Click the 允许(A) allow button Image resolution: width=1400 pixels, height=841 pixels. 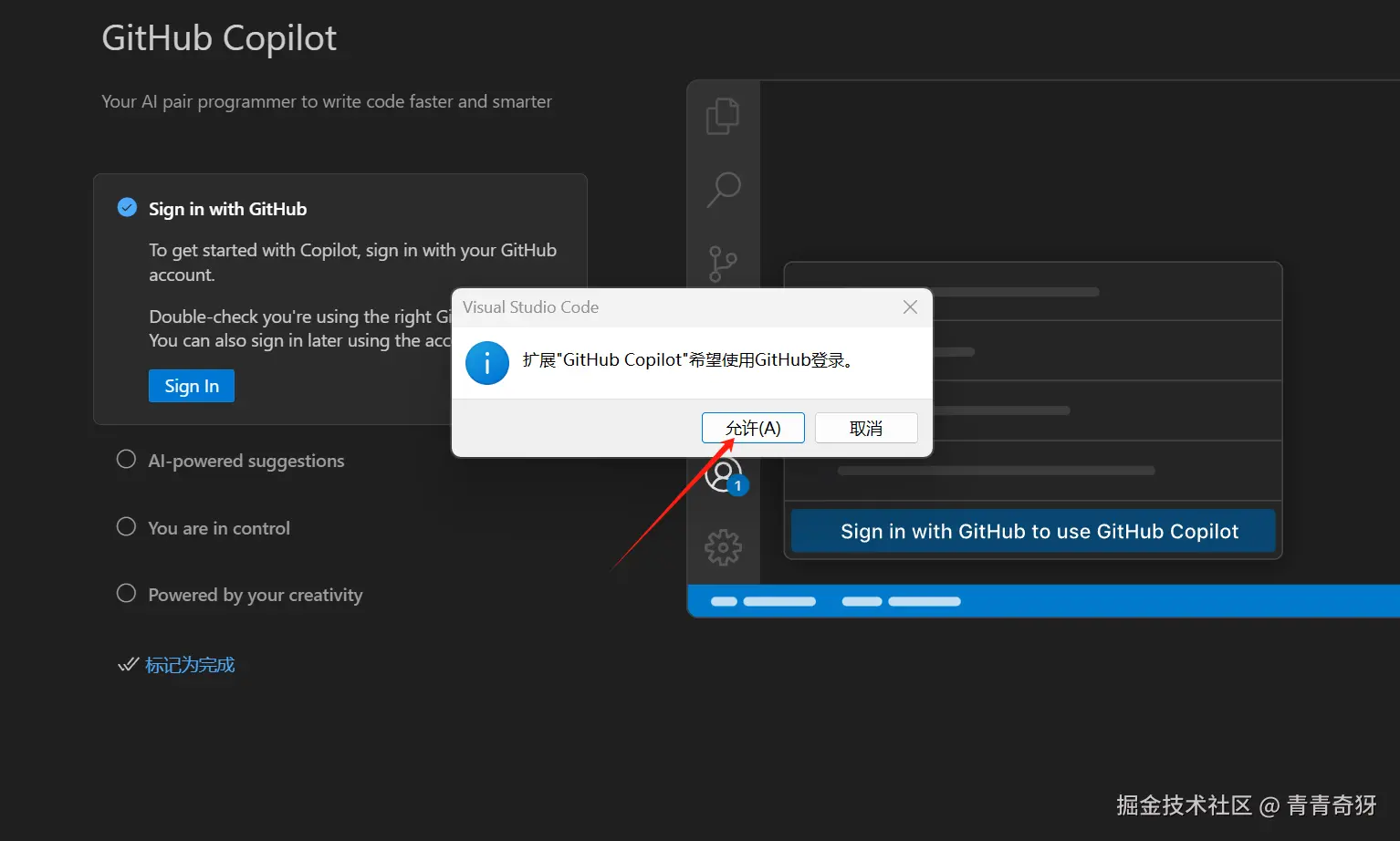pos(753,428)
